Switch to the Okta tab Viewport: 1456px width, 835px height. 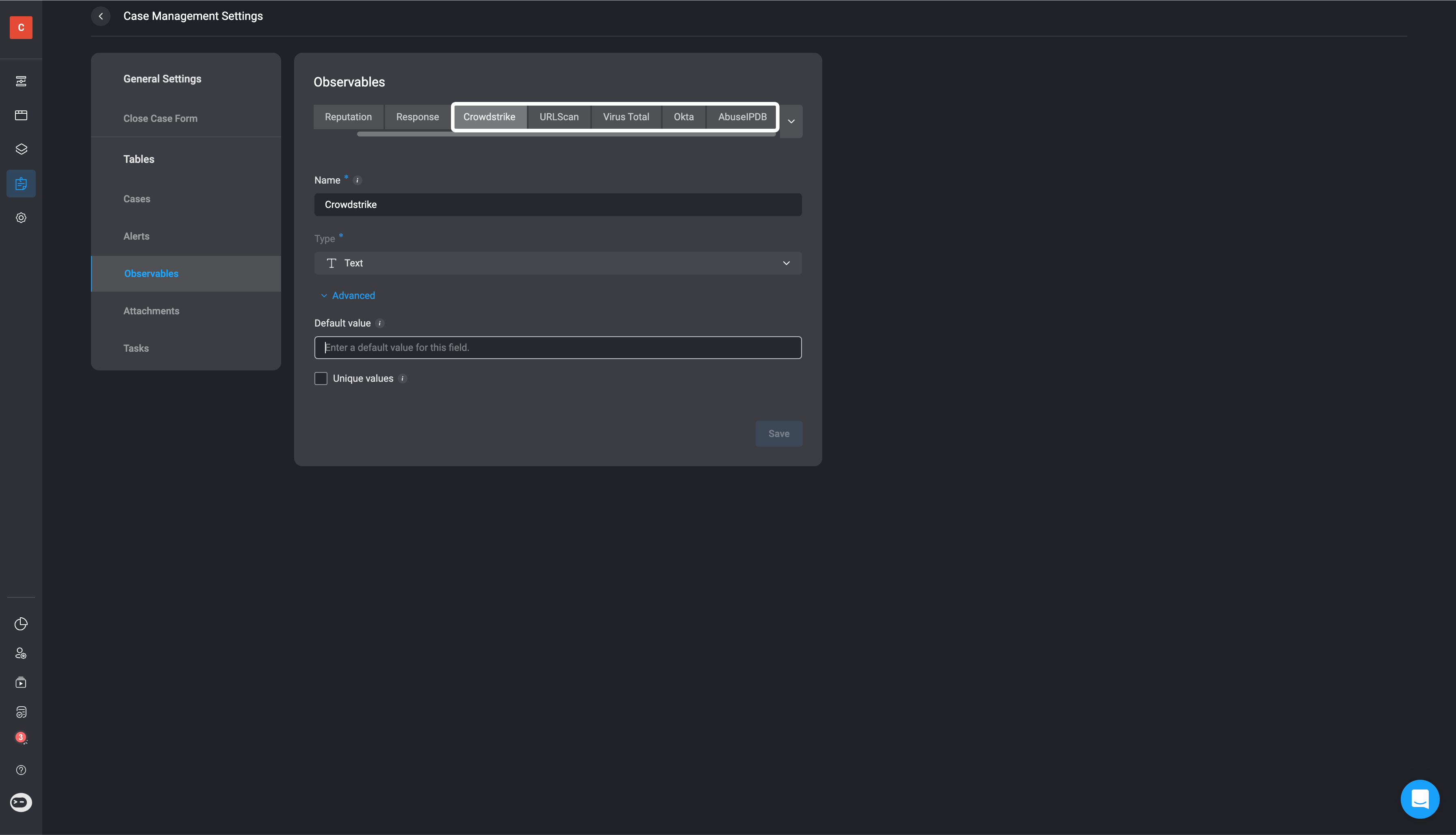click(683, 117)
